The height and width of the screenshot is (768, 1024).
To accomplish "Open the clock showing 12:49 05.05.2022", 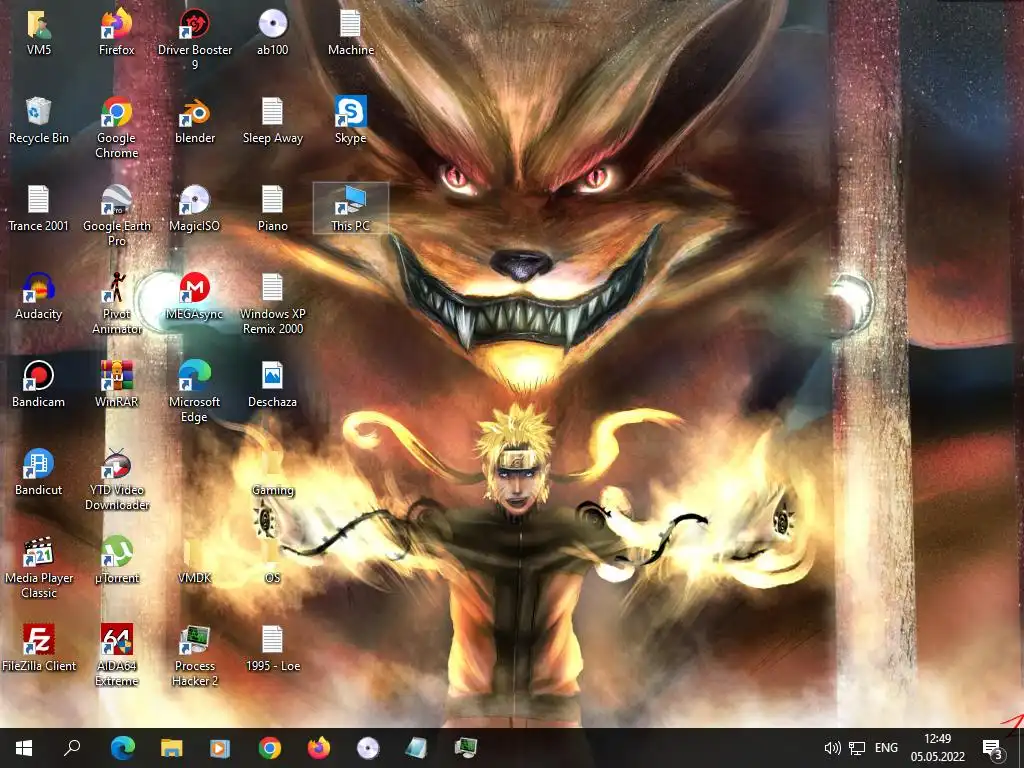I will pyautogui.click(x=937, y=748).
